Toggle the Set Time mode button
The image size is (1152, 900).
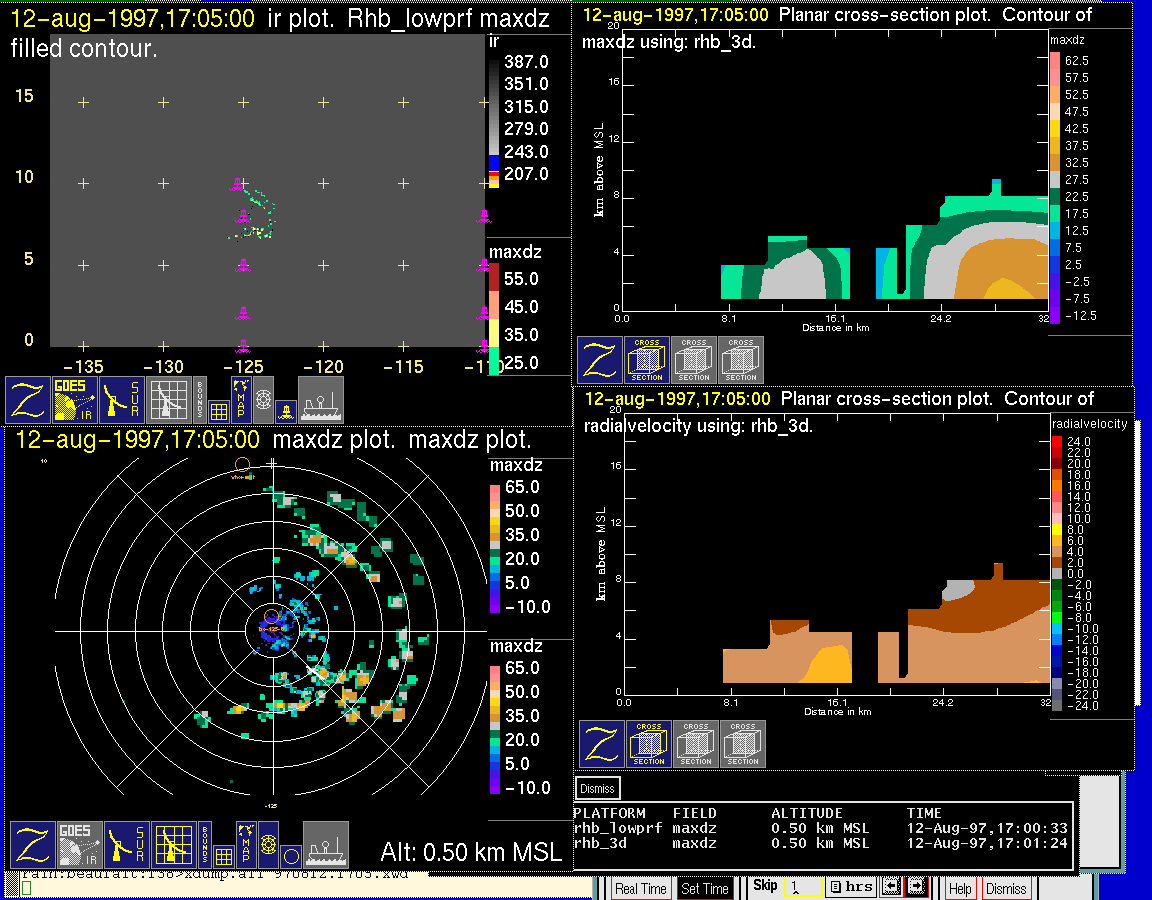[705, 889]
